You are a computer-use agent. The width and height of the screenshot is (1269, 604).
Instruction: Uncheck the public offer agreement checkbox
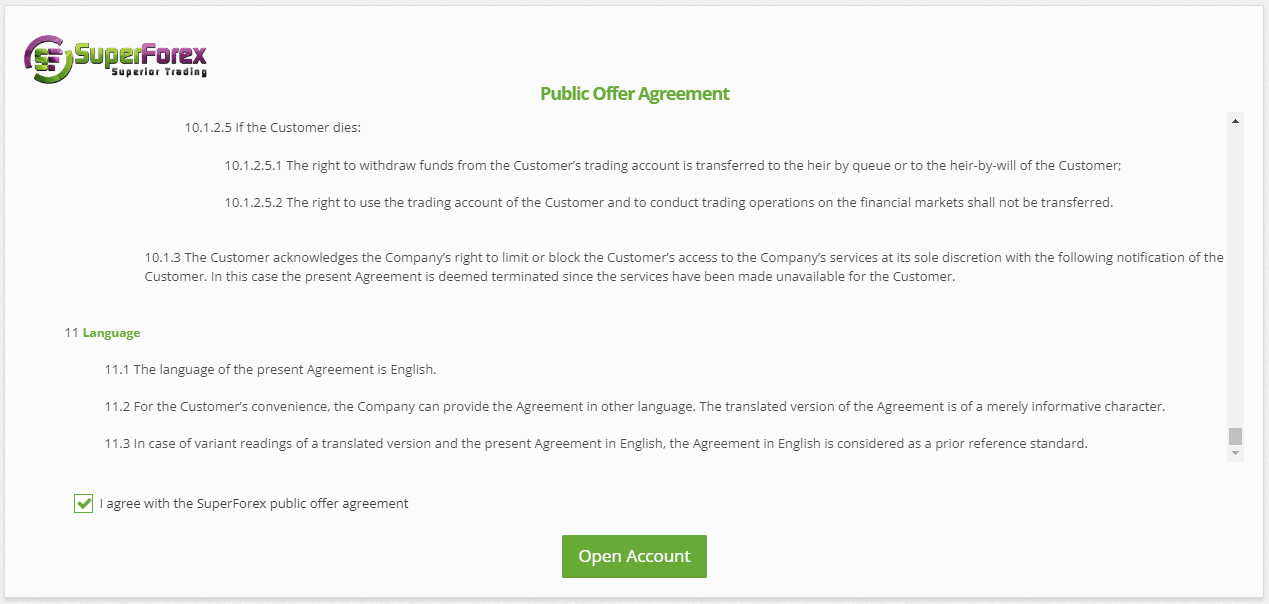[83, 503]
